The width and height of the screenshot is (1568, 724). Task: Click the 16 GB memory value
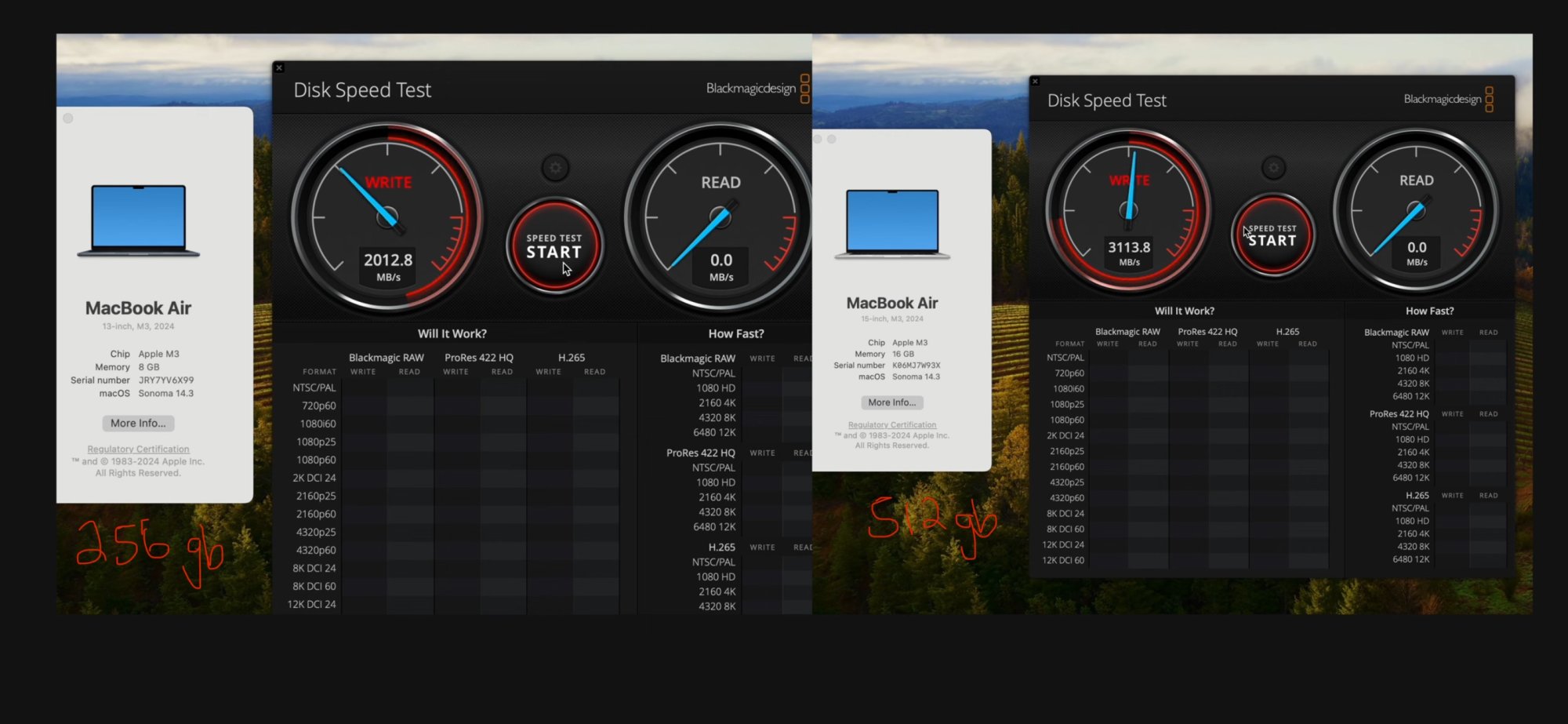[903, 354]
